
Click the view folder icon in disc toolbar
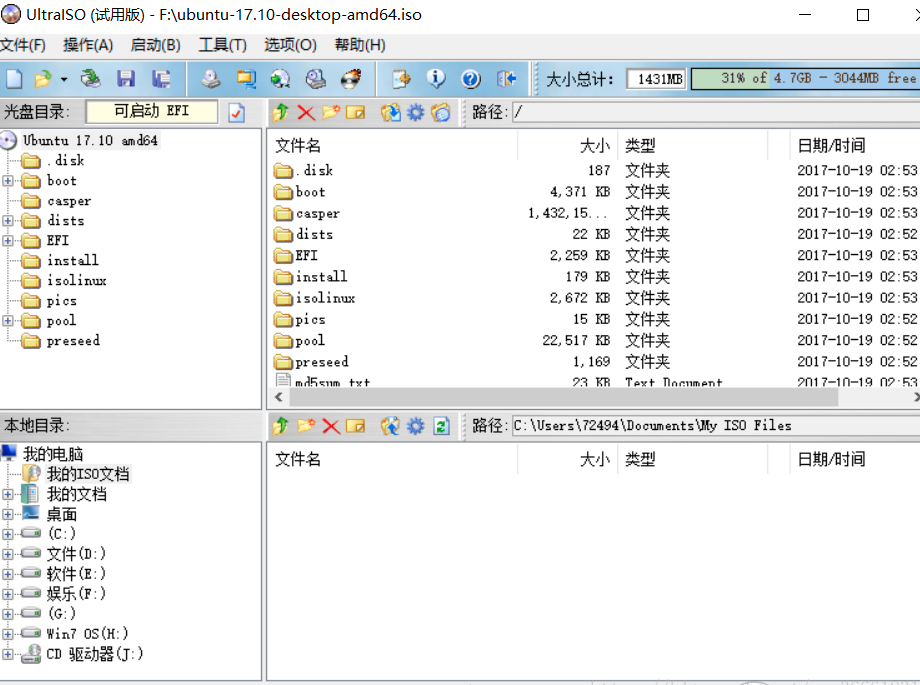tap(441, 112)
